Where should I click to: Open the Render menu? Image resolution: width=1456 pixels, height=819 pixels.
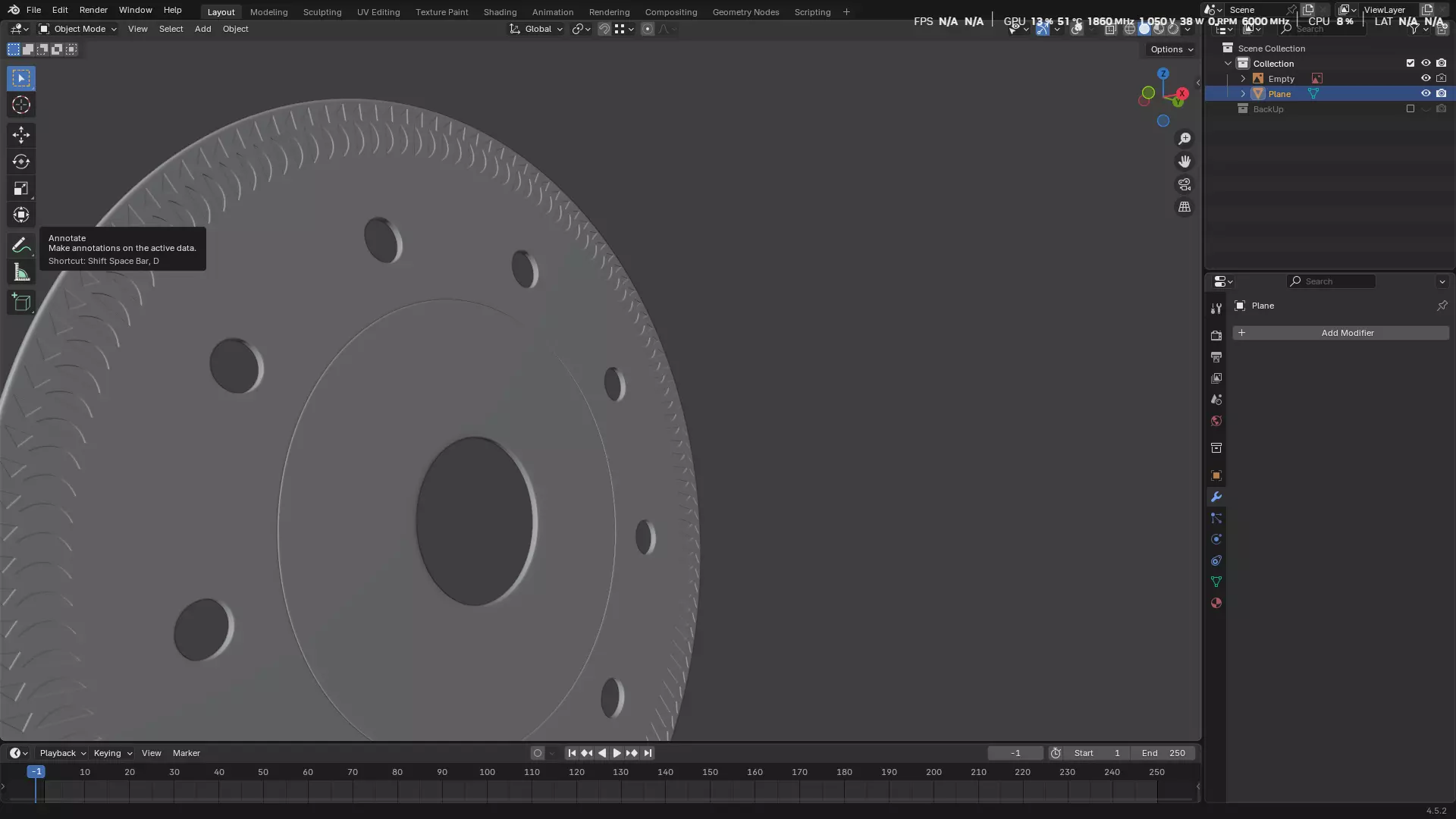[x=93, y=10]
